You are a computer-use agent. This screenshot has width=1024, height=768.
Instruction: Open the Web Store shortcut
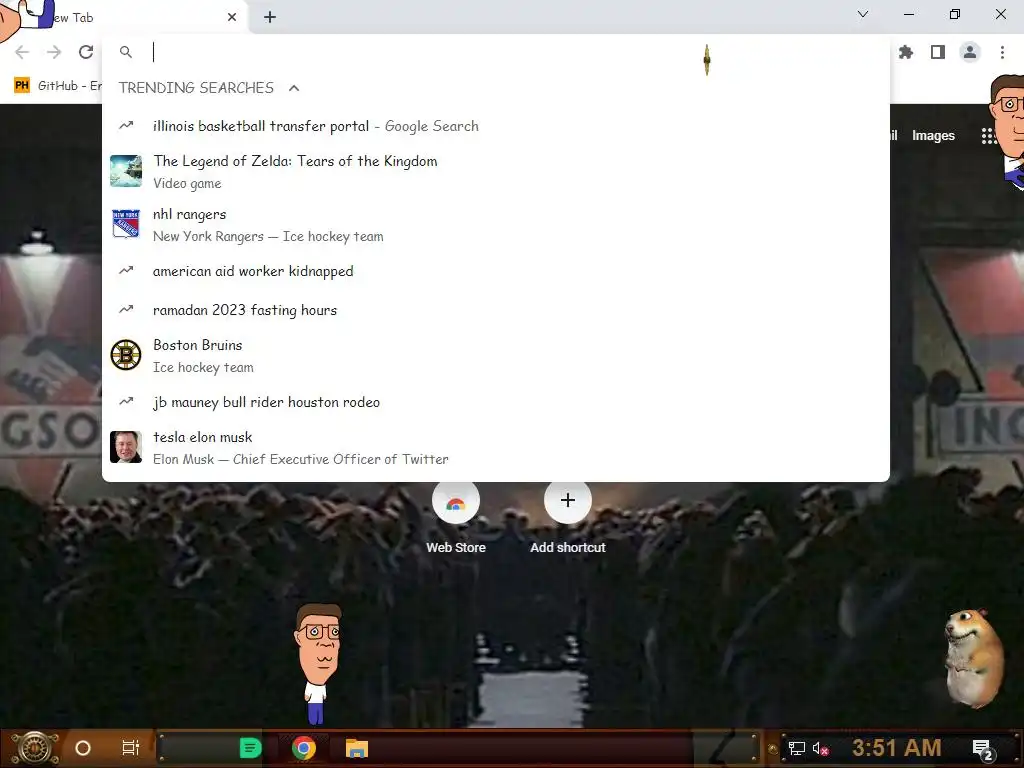[x=456, y=518]
